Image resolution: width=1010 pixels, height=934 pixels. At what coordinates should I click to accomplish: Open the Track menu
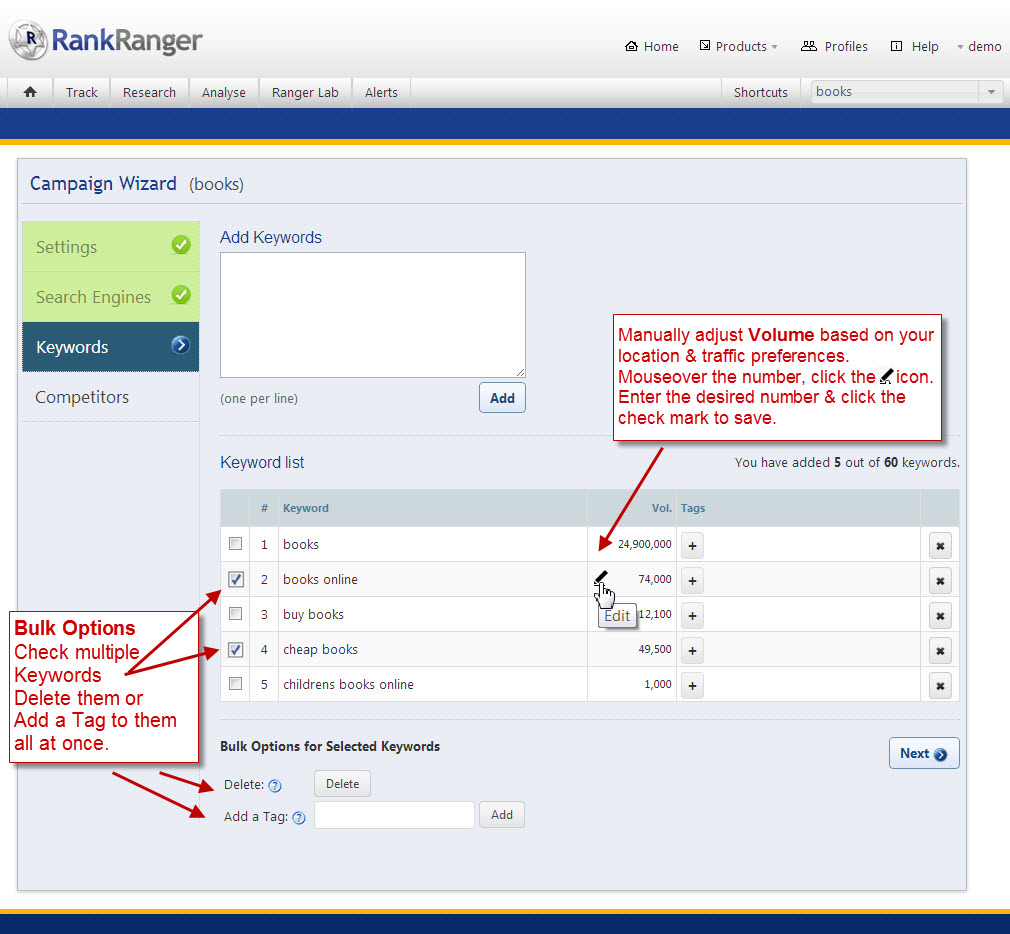coord(82,92)
